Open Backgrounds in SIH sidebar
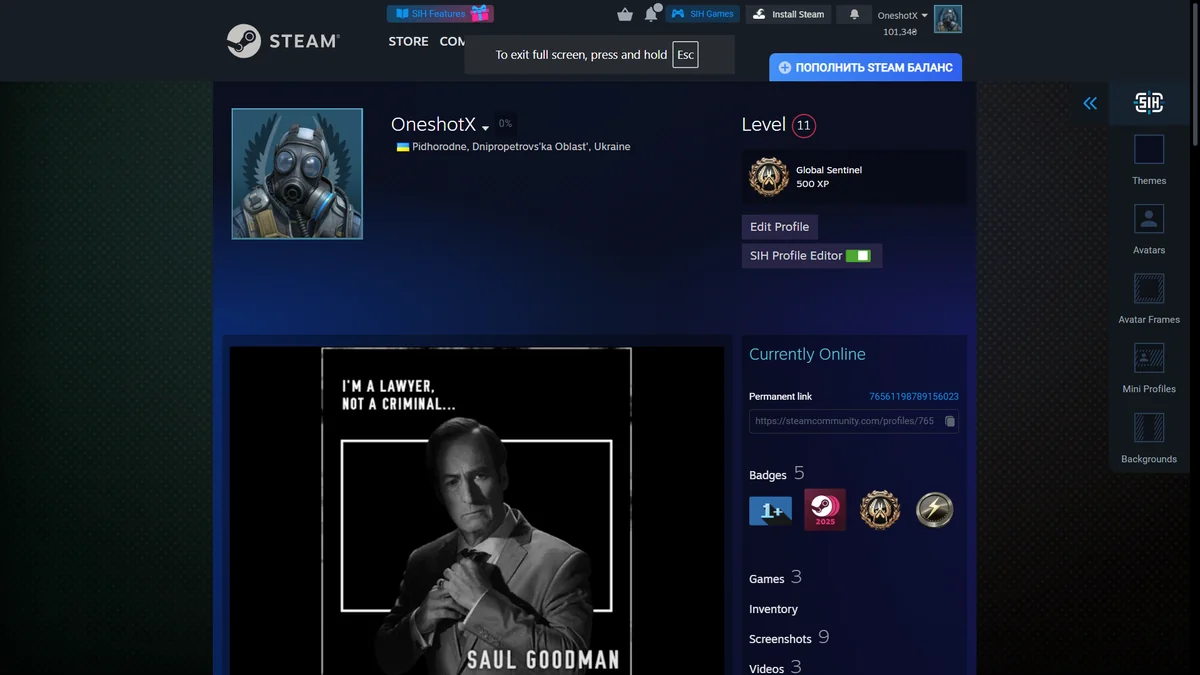 (x=1149, y=438)
